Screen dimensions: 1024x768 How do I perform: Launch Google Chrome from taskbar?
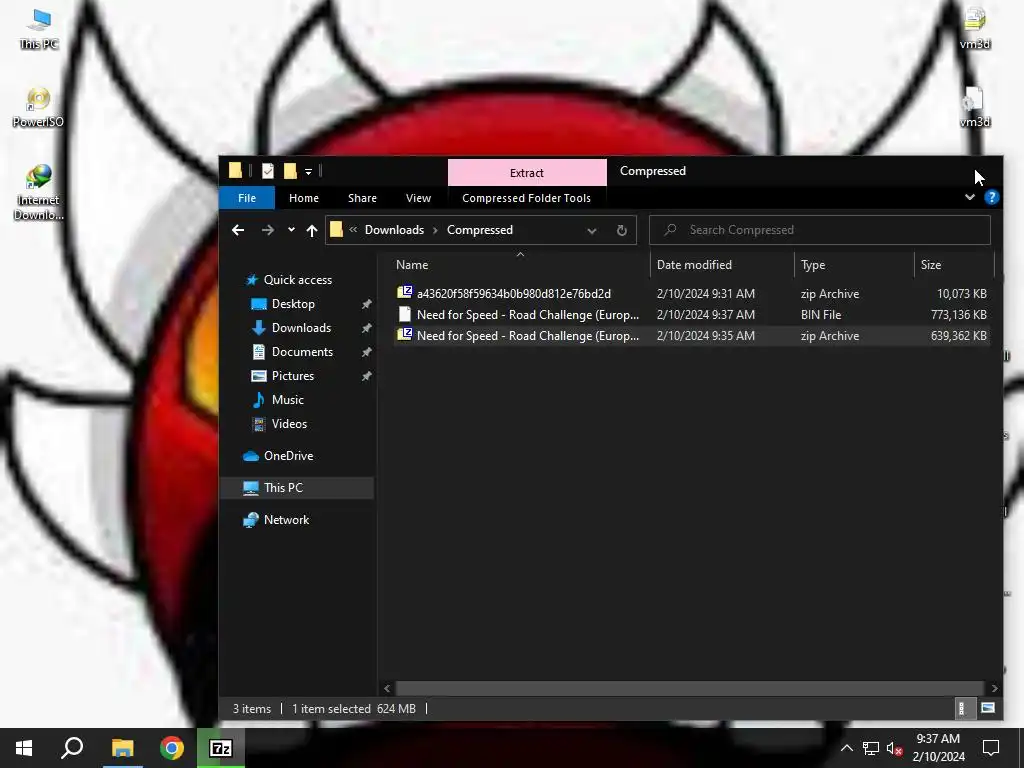(x=172, y=748)
